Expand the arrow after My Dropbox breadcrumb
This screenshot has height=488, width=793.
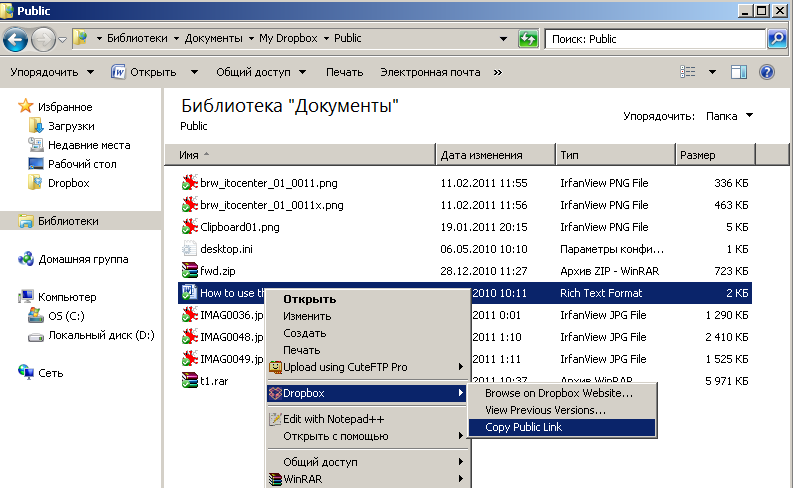point(326,38)
